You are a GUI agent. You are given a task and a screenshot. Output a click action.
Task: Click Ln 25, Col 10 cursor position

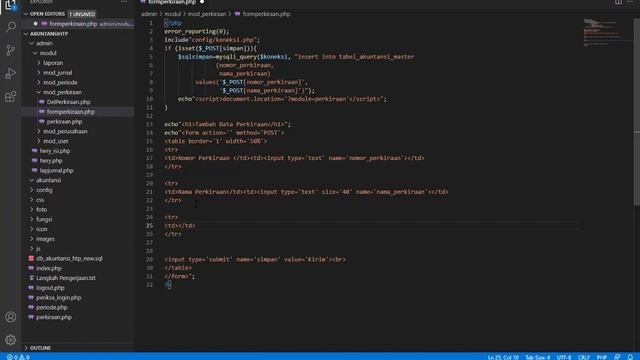(503, 357)
